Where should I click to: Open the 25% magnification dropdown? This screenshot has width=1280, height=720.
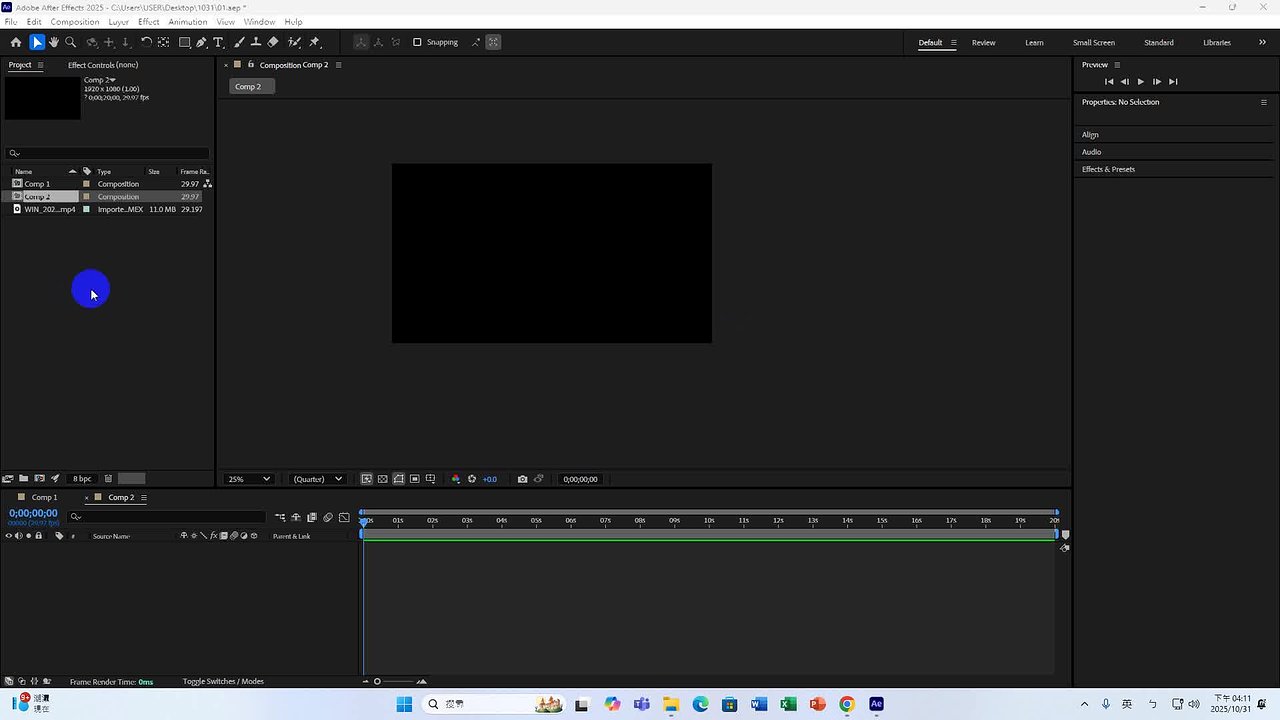pyautogui.click(x=249, y=479)
